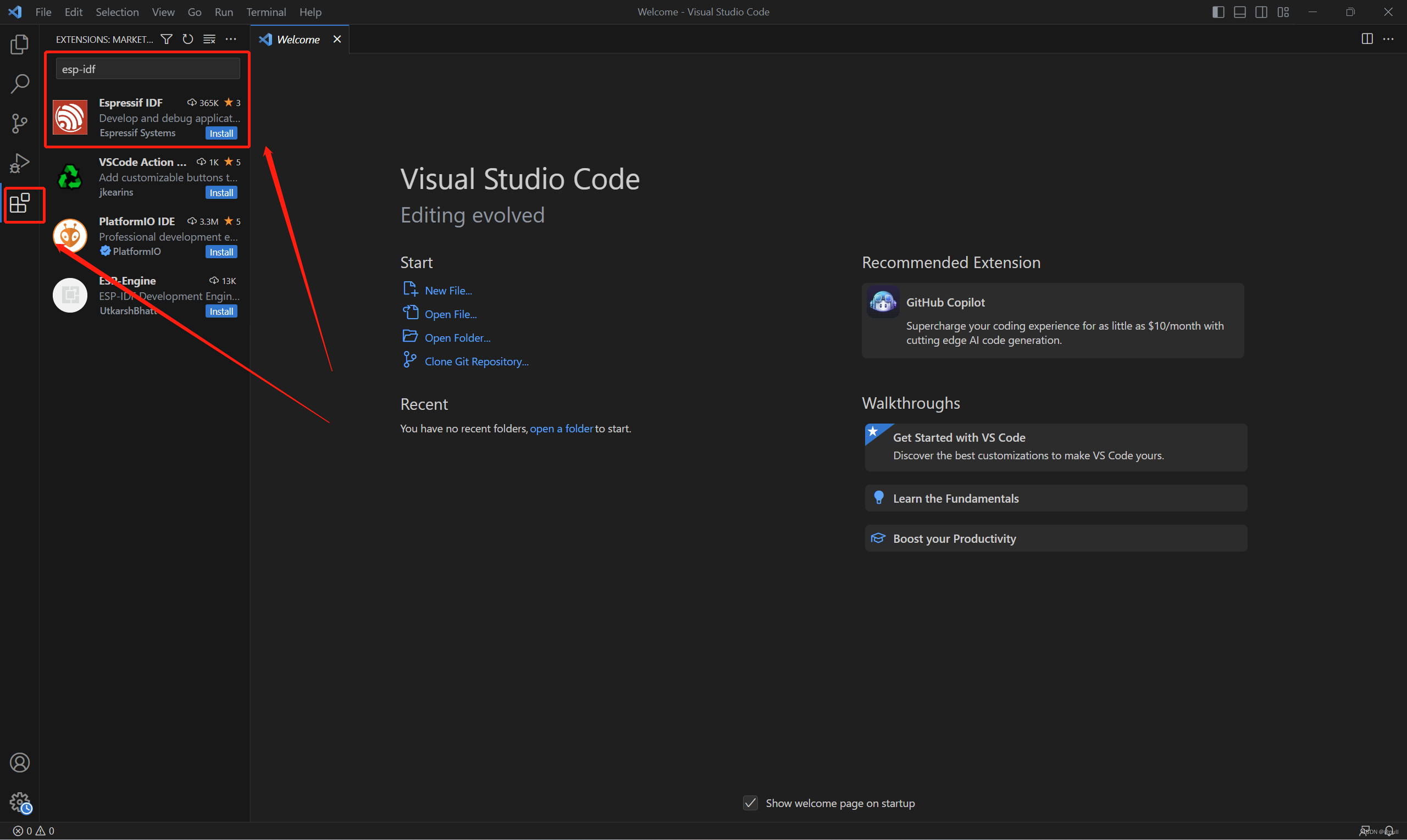Toggle the secondary side bar
The width and height of the screenshot is (1407, 840).
click(1261, 12)
